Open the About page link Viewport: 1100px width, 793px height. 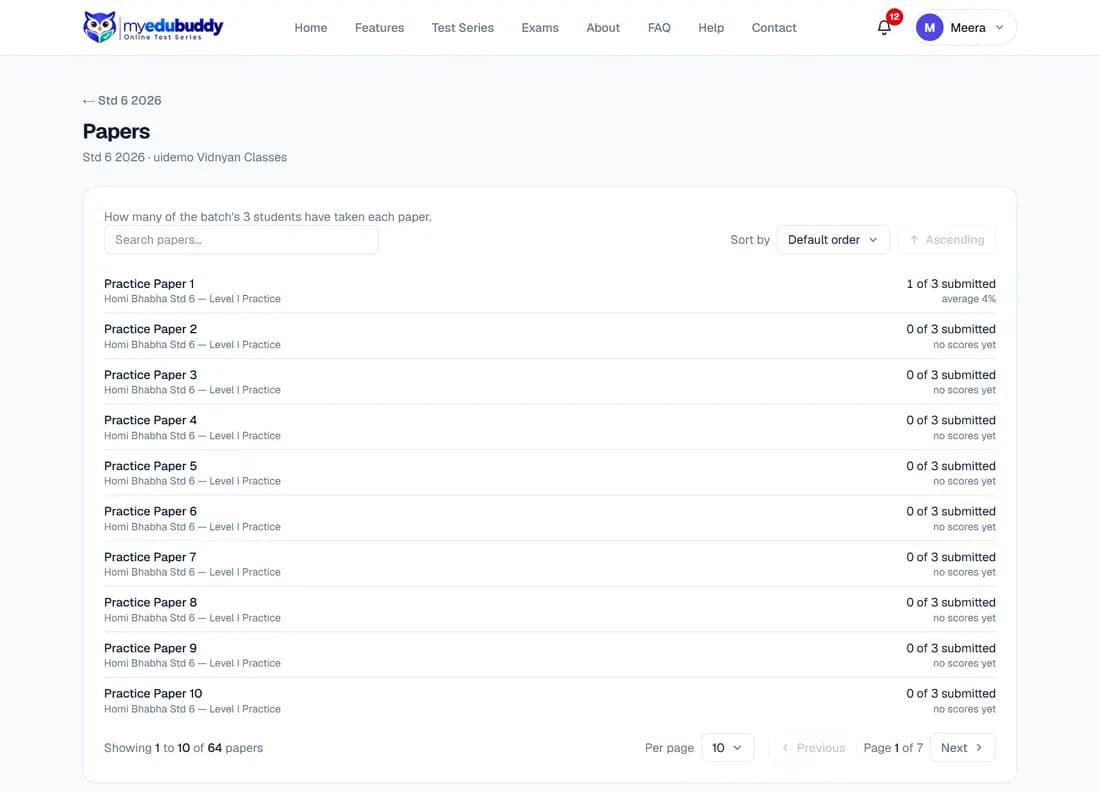pos(603,27)
